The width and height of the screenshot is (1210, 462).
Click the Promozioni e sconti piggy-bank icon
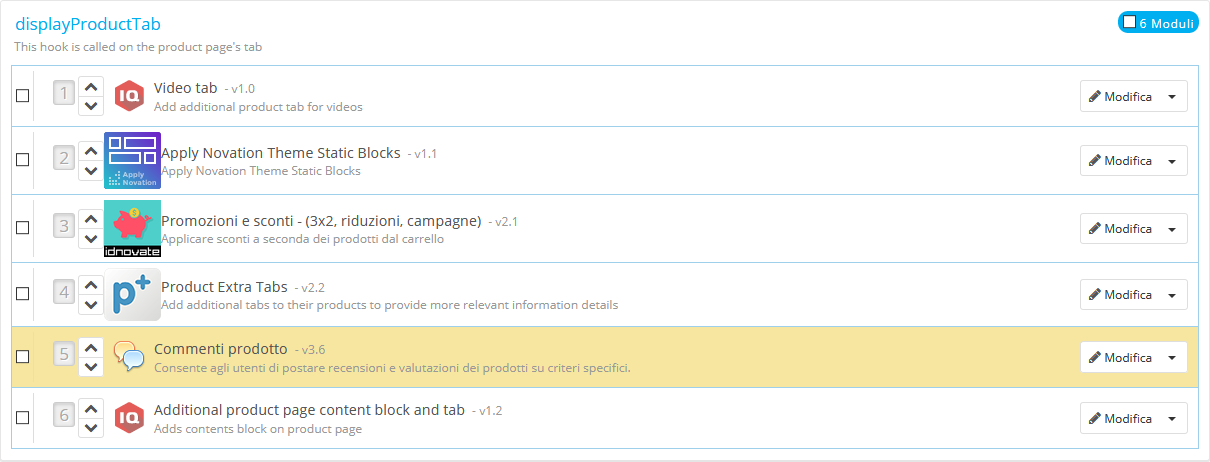[x=132, y=228]
